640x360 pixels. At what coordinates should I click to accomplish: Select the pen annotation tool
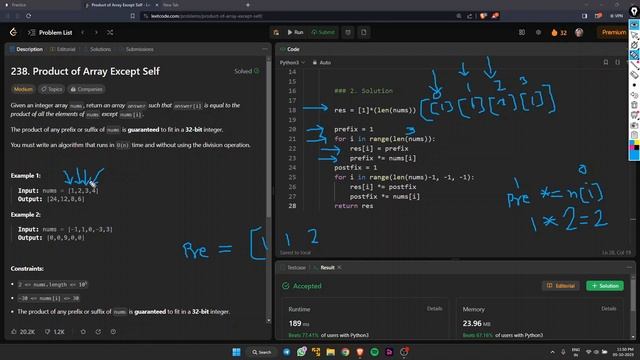[634, 45]
